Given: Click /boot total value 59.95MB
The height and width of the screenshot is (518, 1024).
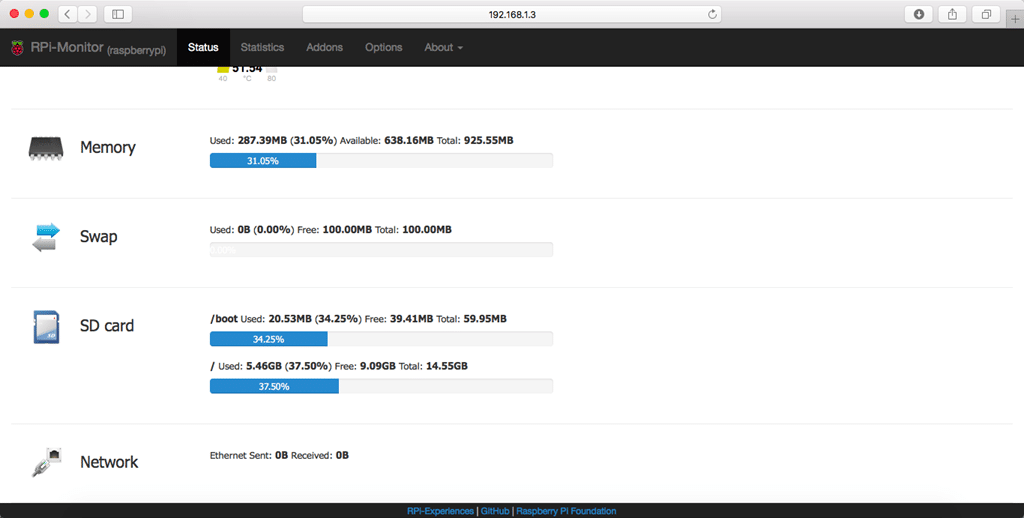Looking at the screenshot, I should tap(485, 319).
